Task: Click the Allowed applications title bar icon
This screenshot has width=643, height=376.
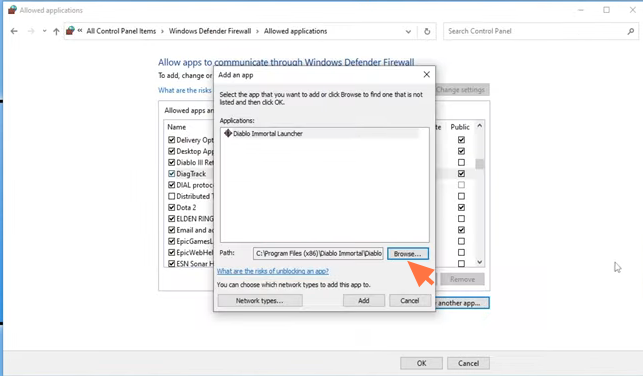Action: click(x=12, y=10)
